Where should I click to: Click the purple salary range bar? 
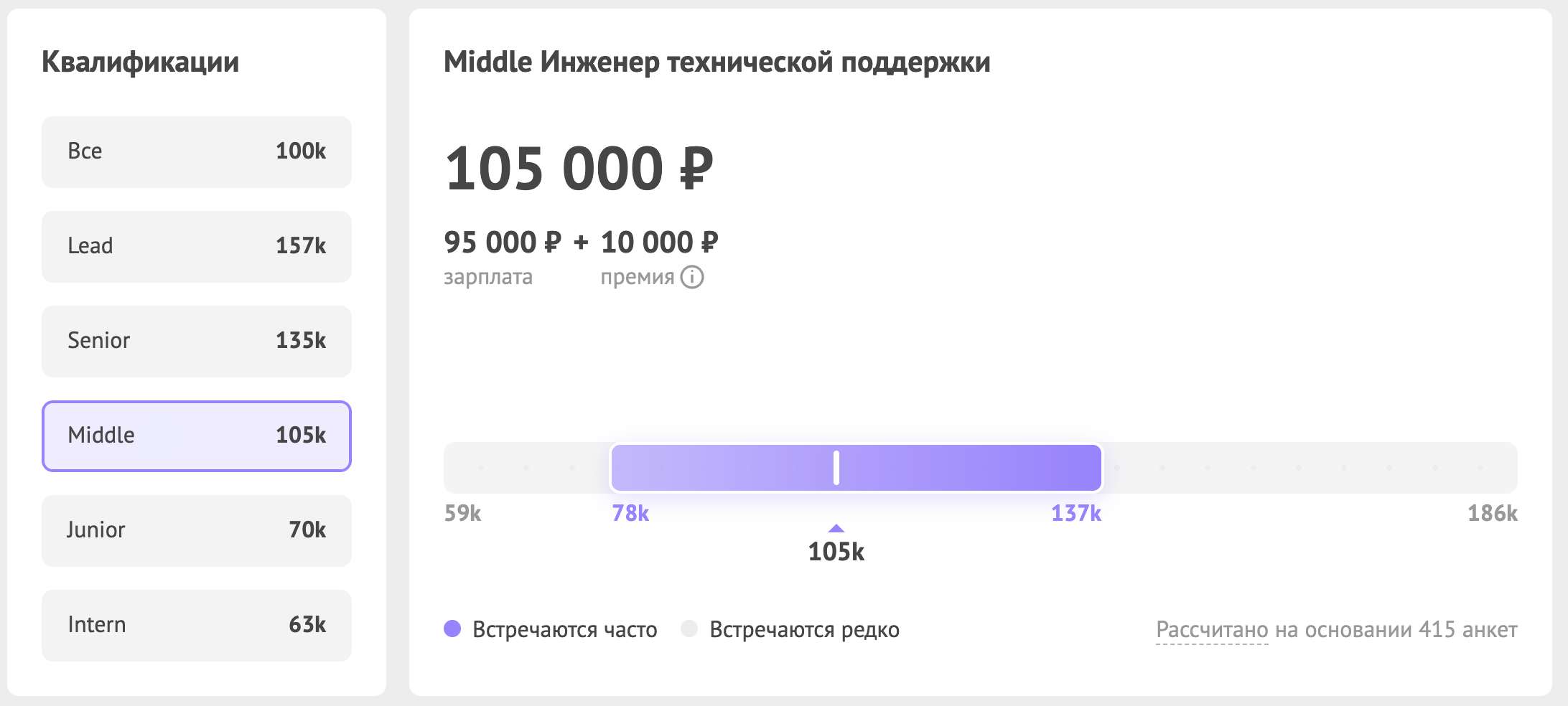point(969,468)
